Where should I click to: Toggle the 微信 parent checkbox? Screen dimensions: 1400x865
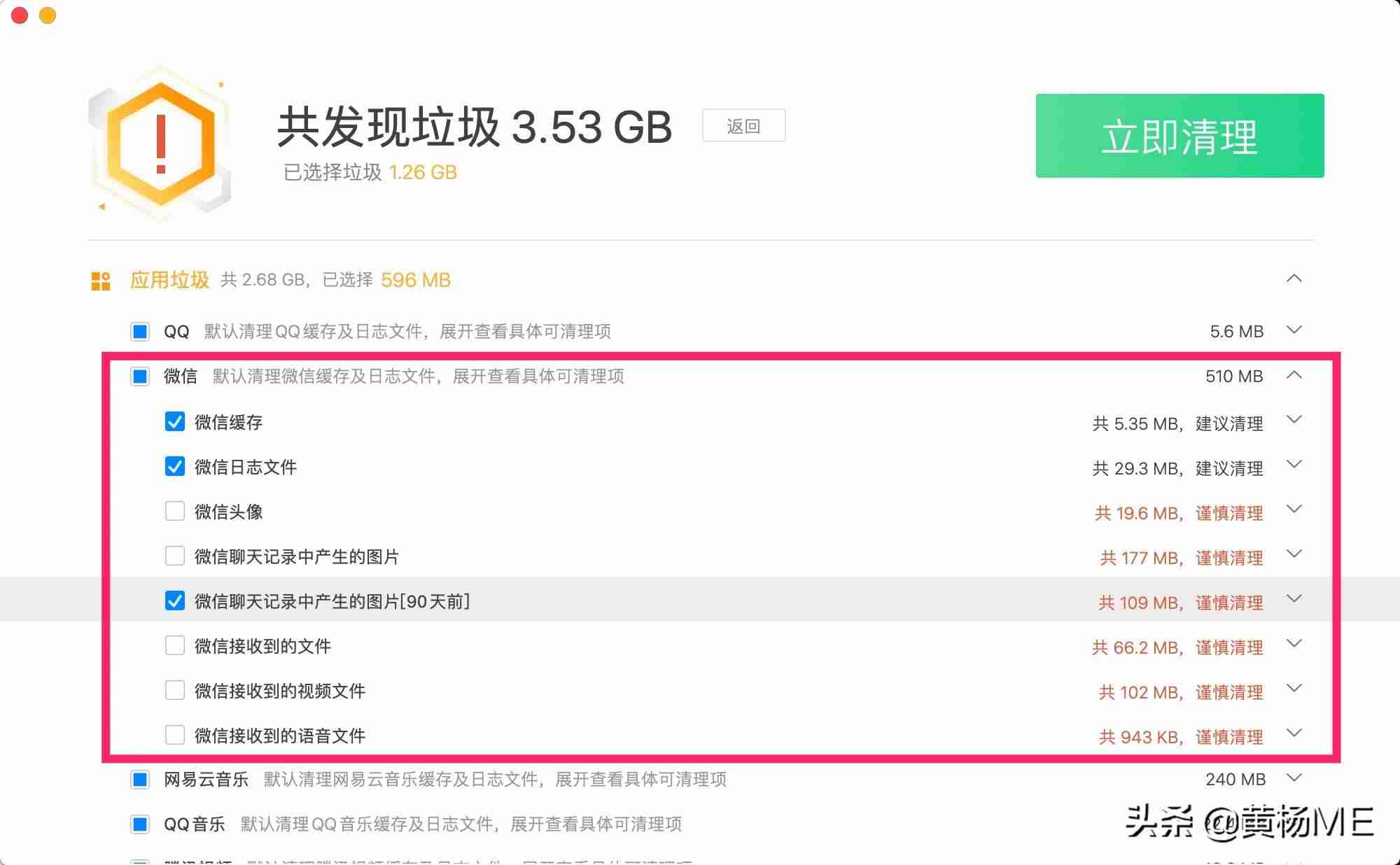coord(140,377)
